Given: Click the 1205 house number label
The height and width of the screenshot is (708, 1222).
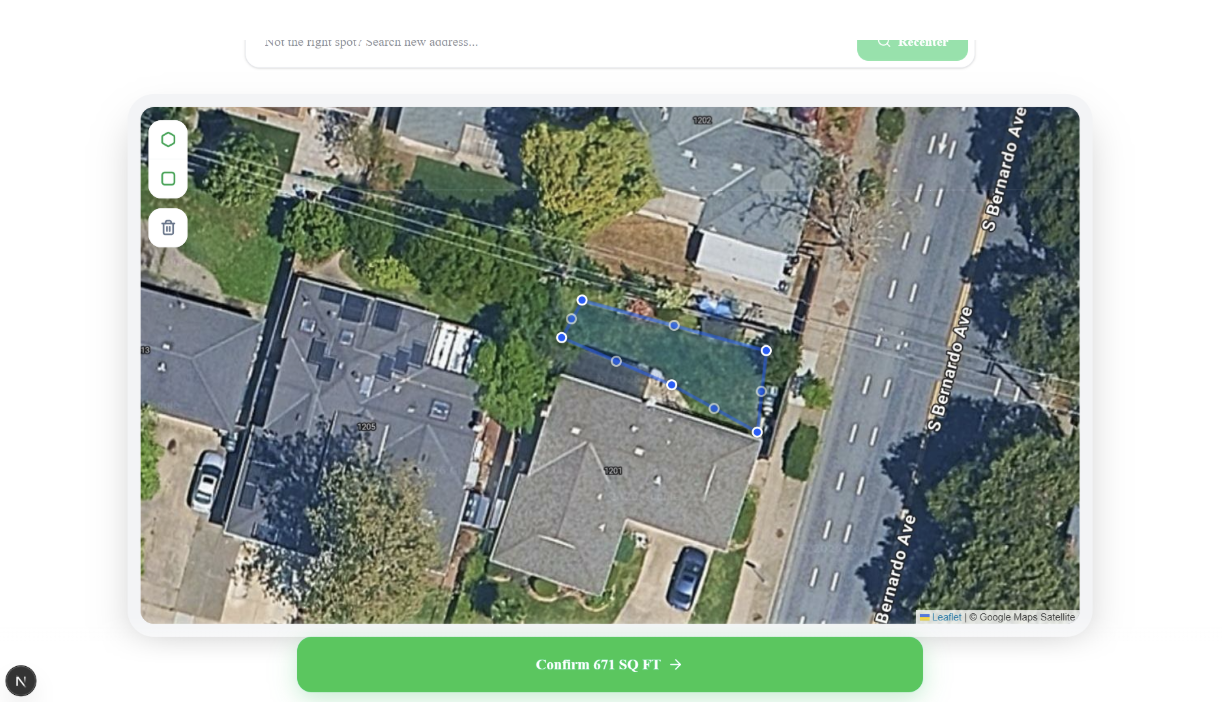Looking at the screenshot, I should coord(366,427).
